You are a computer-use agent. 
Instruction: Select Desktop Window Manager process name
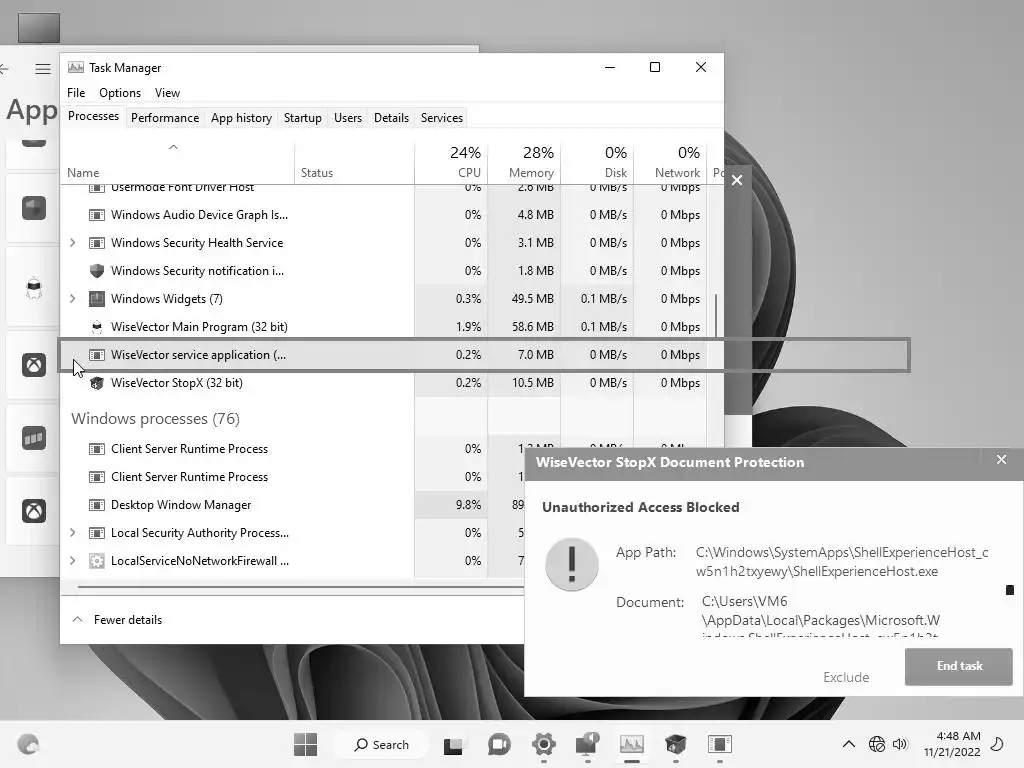181,505
